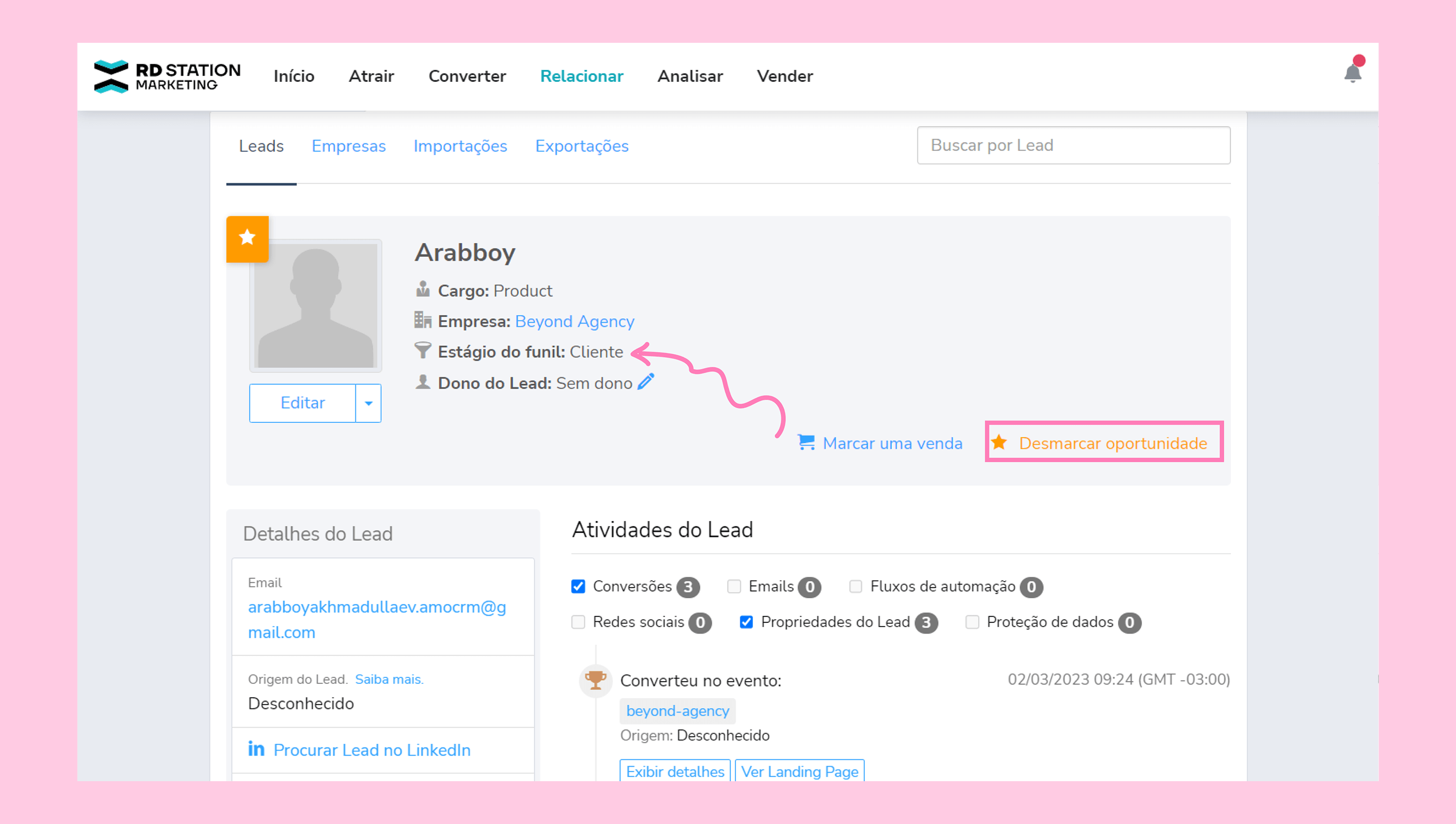1456x824 pixels.
Task: Toggle the Propriedades do Lead checkbox
Action: click(x=746, y=622)
